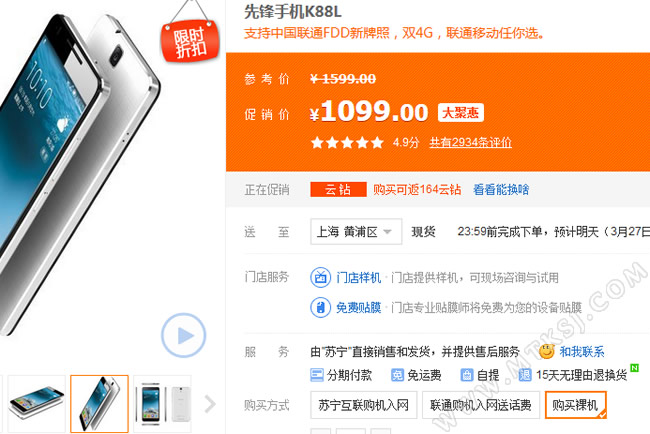The image size is (650, 434).
Task: Click the 免费贴膜 free screen film icon
Action: tap(320, 308)
